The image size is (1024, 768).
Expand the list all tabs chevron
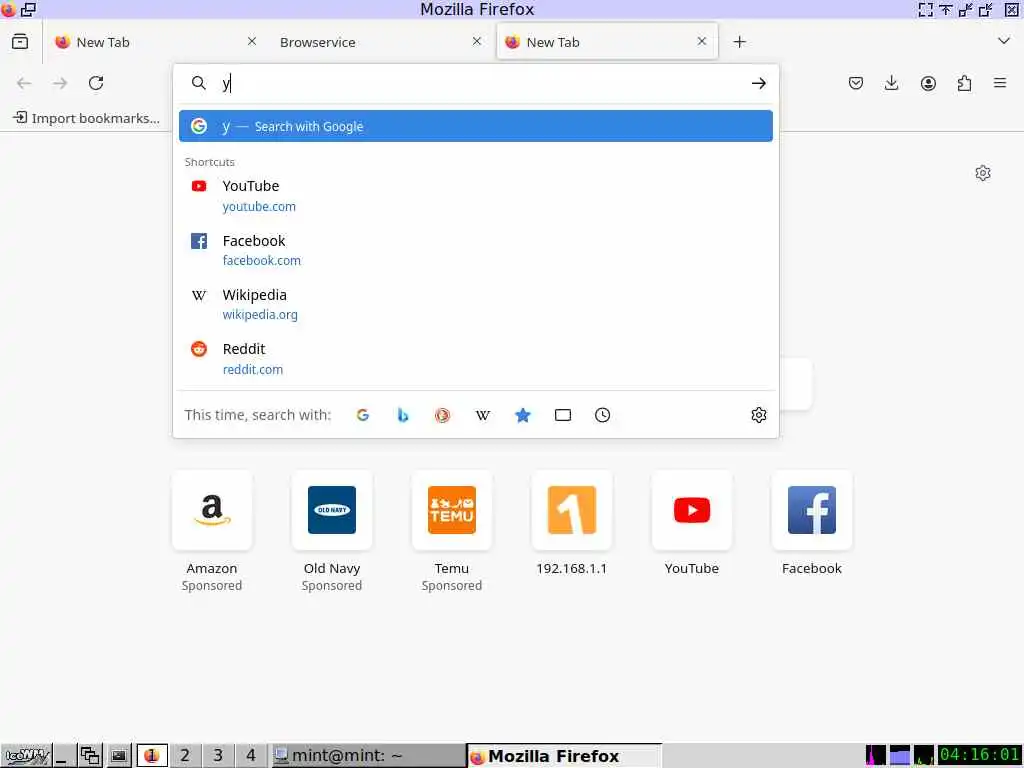(1004, 41)
